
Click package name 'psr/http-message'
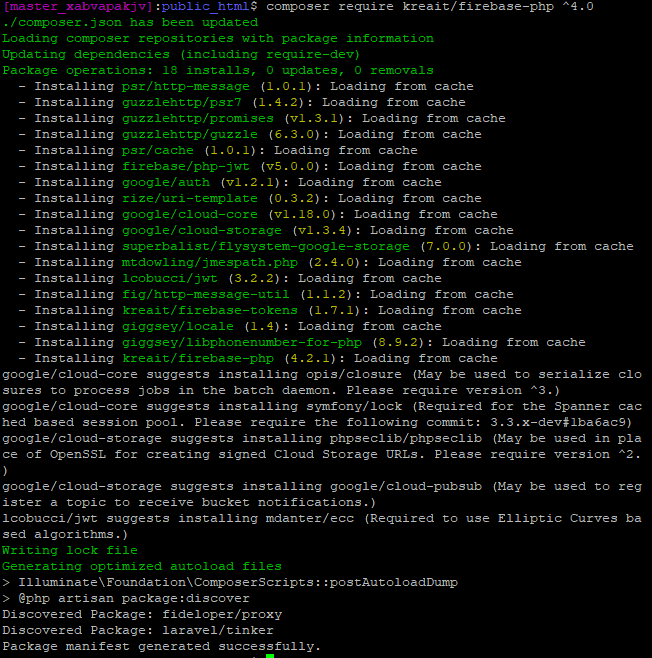[185, 86]
